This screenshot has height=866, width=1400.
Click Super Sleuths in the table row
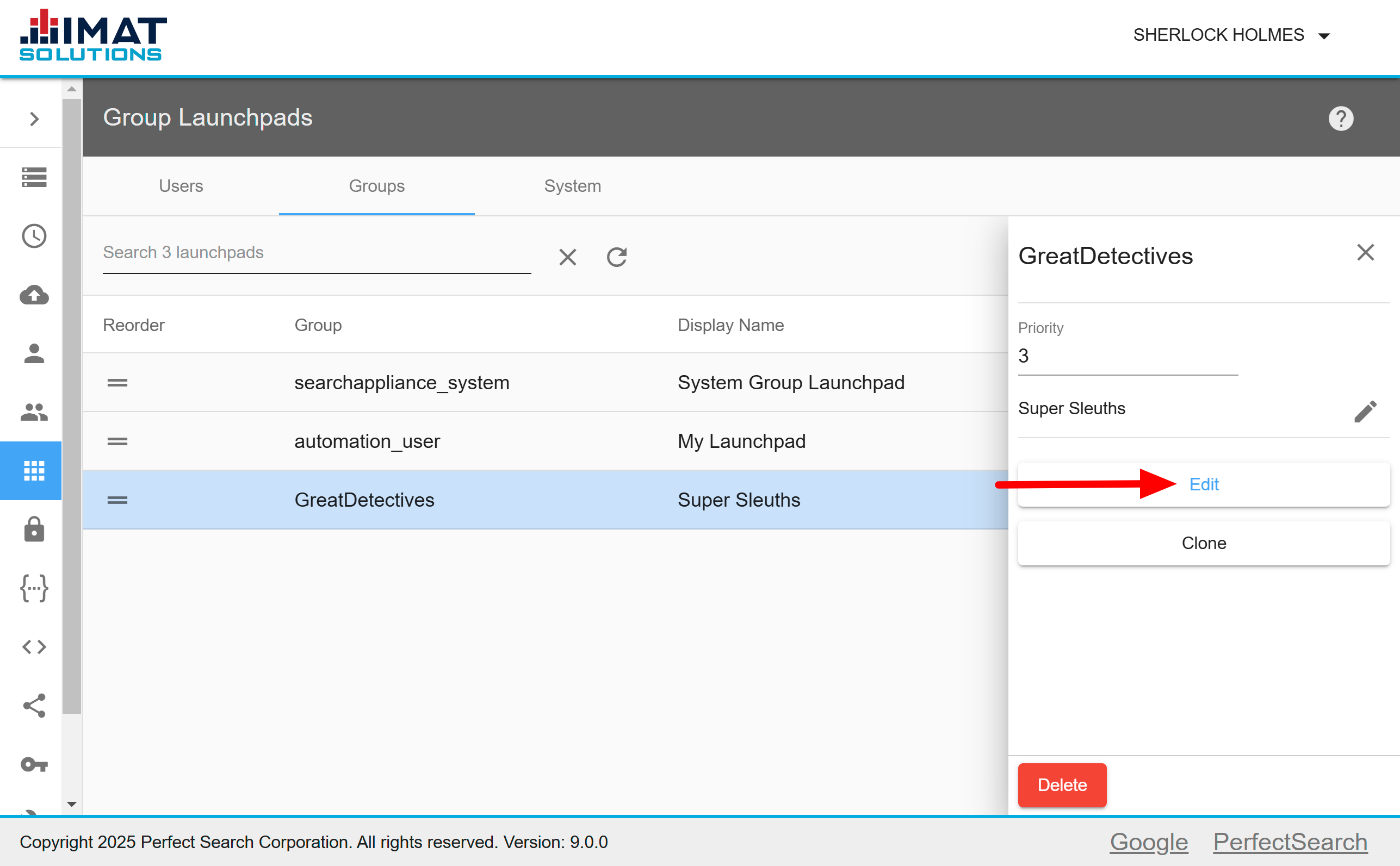[x=739, y=500]
